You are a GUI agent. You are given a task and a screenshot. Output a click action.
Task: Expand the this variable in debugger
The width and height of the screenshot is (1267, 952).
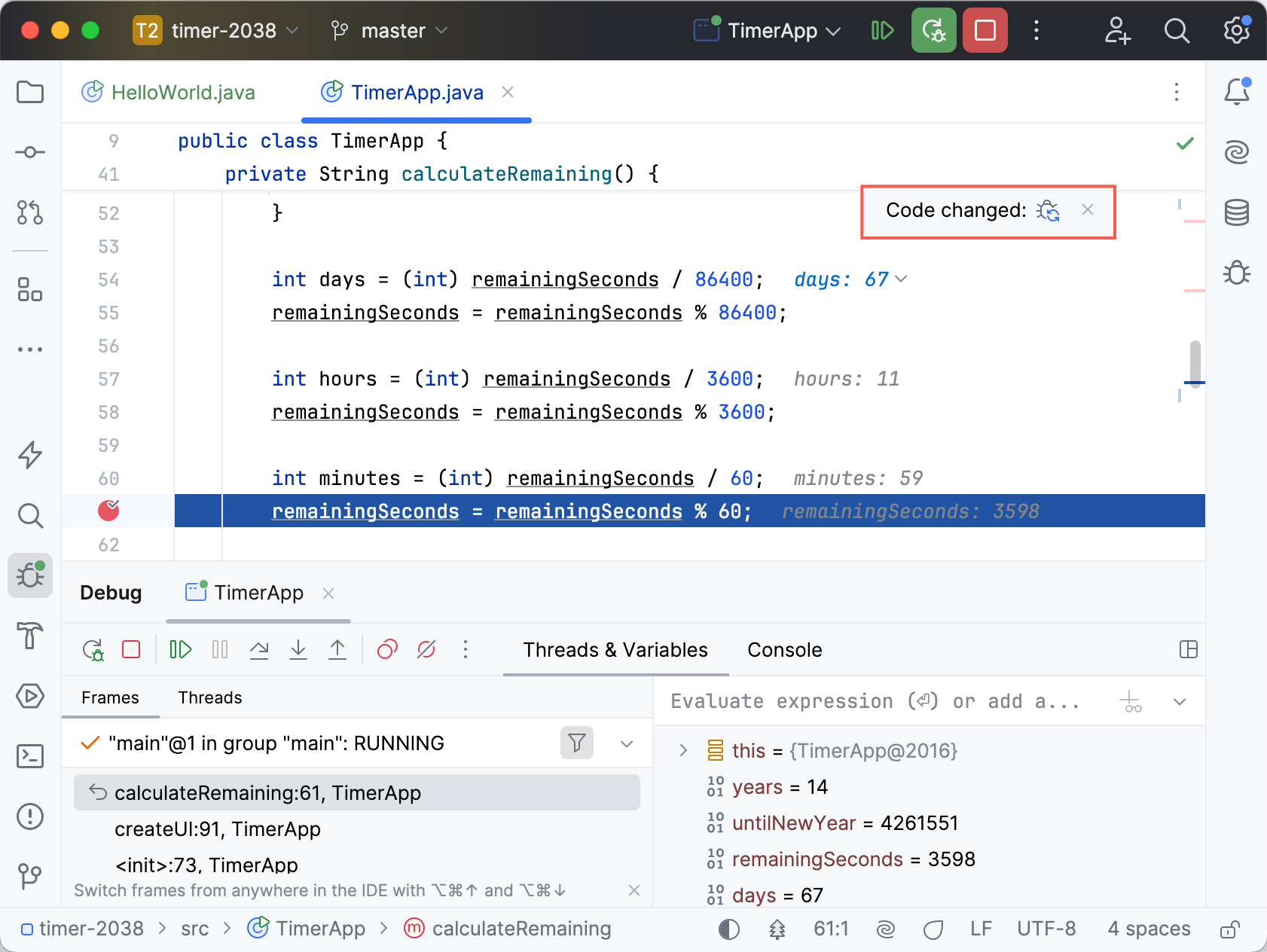[683, 750]
